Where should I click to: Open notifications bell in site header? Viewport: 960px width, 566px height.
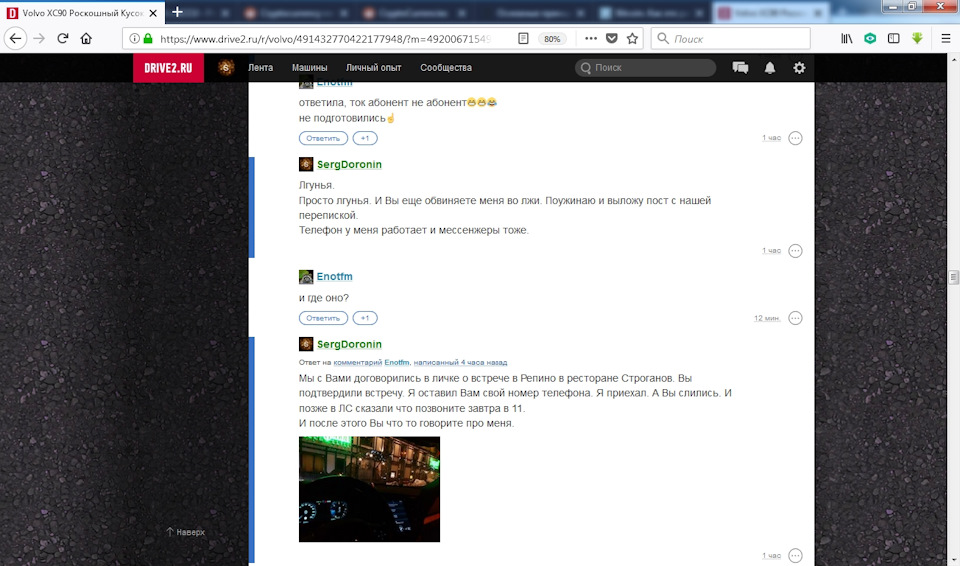[x=770, y=68]
